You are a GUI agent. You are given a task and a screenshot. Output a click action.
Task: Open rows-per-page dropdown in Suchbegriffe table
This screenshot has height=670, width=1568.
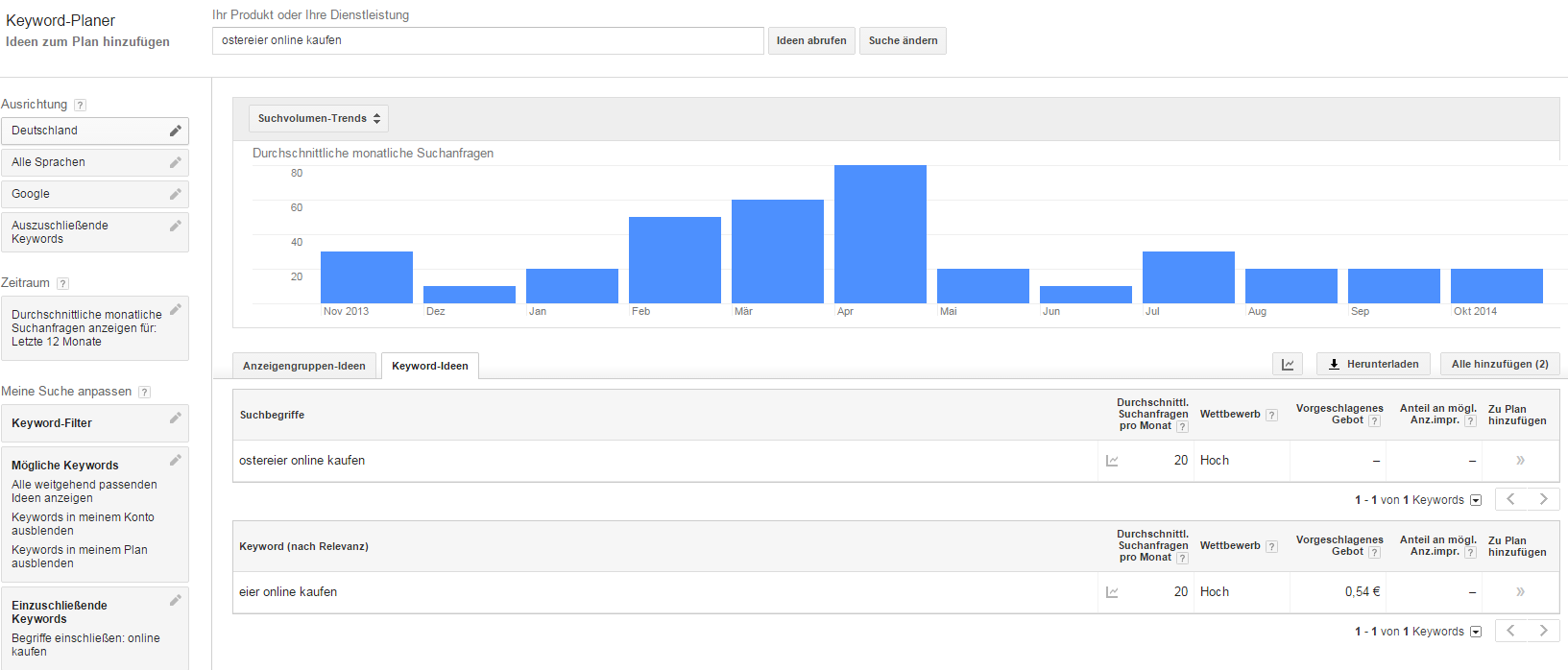coord(1476,500)
